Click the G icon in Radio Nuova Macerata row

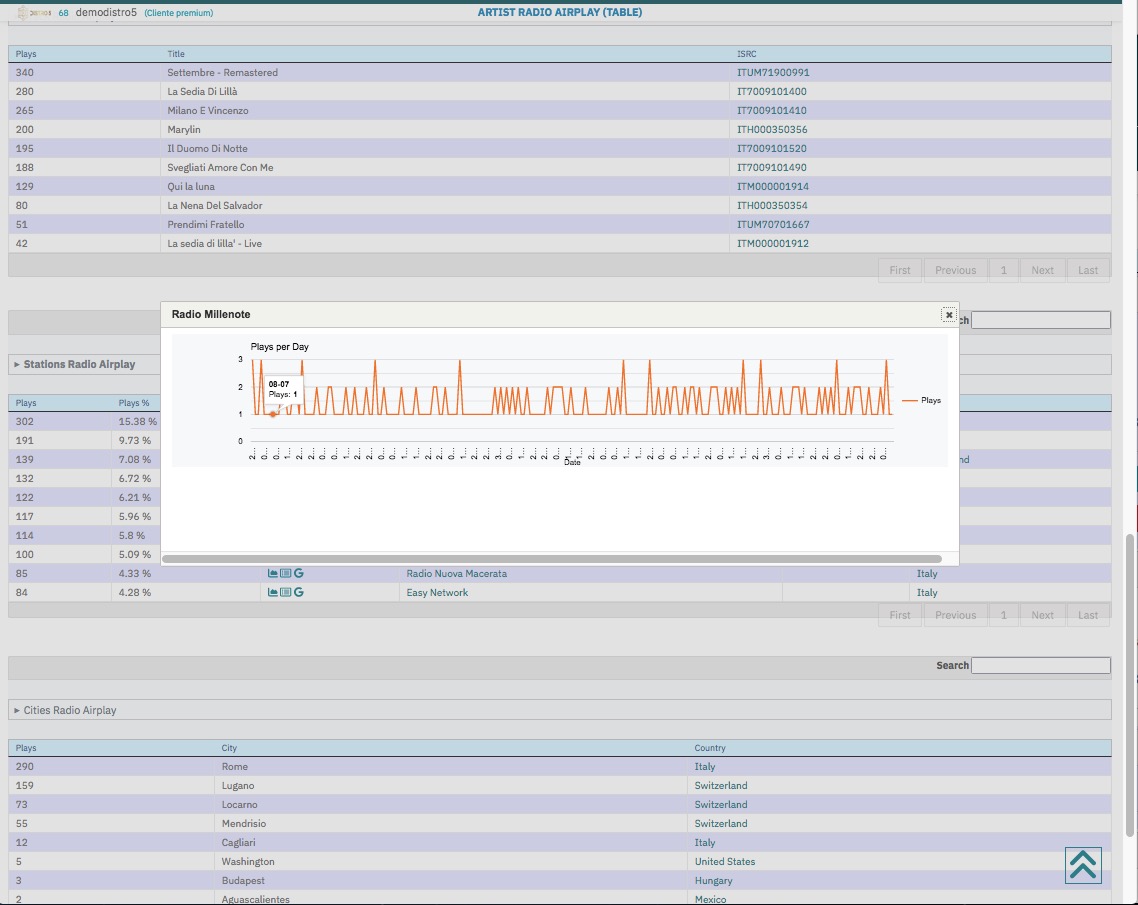coord(298,573)
